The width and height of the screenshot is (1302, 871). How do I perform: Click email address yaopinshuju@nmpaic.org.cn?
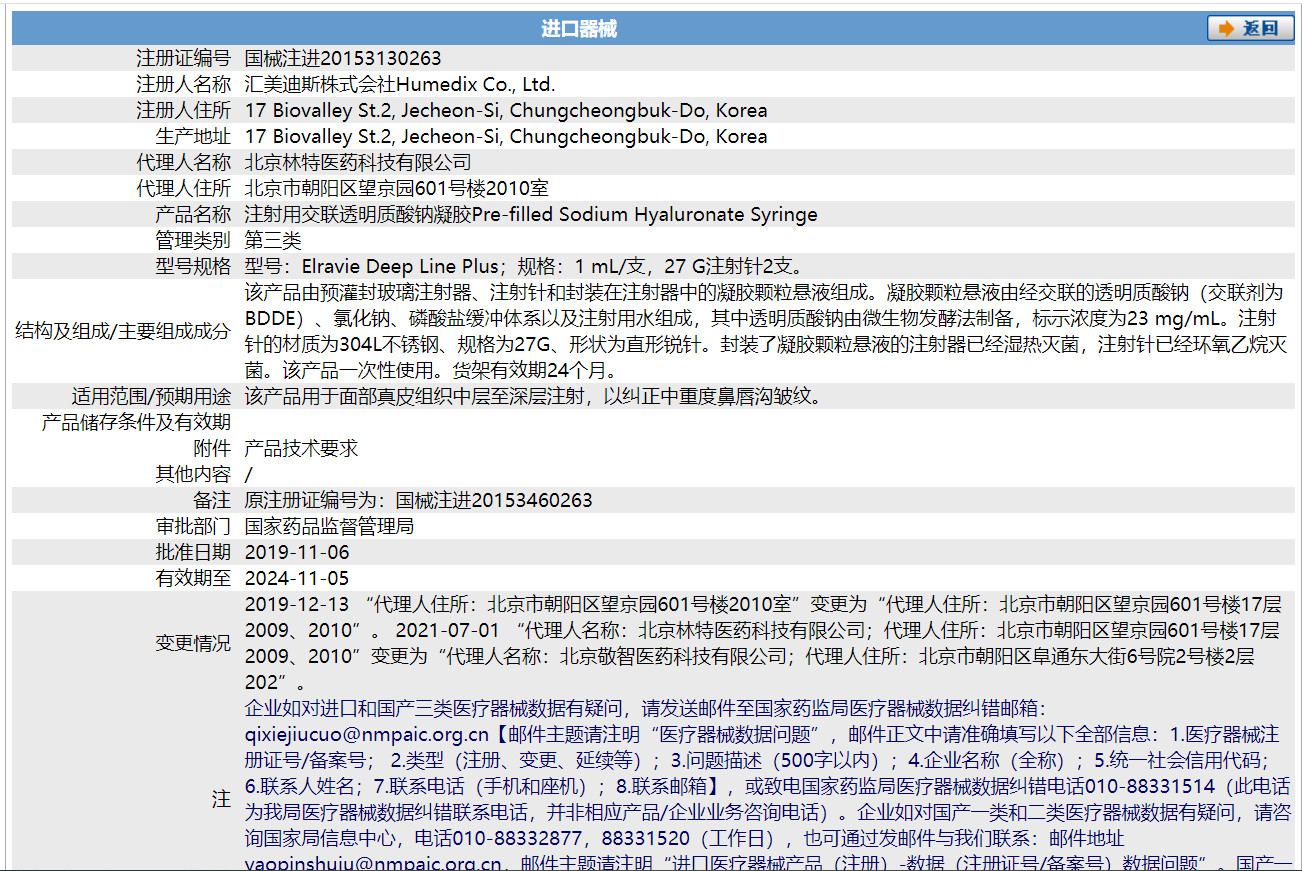(x=373, y=862)
